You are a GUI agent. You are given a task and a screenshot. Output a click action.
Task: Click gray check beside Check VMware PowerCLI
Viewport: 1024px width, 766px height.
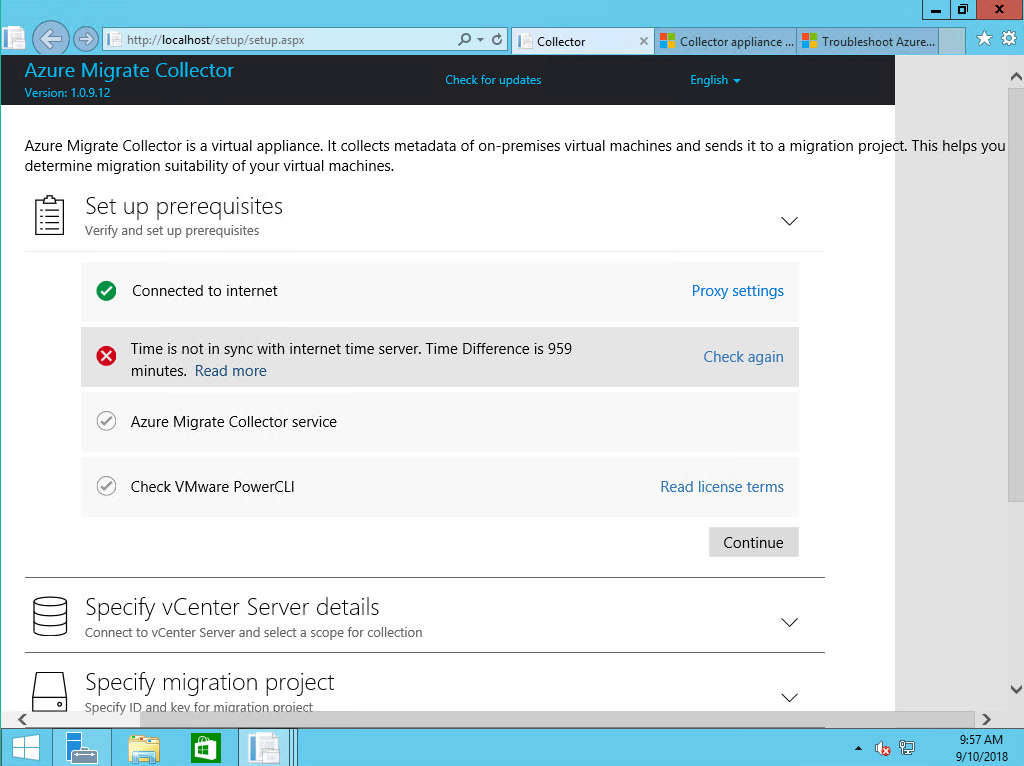tap(106, 487)
